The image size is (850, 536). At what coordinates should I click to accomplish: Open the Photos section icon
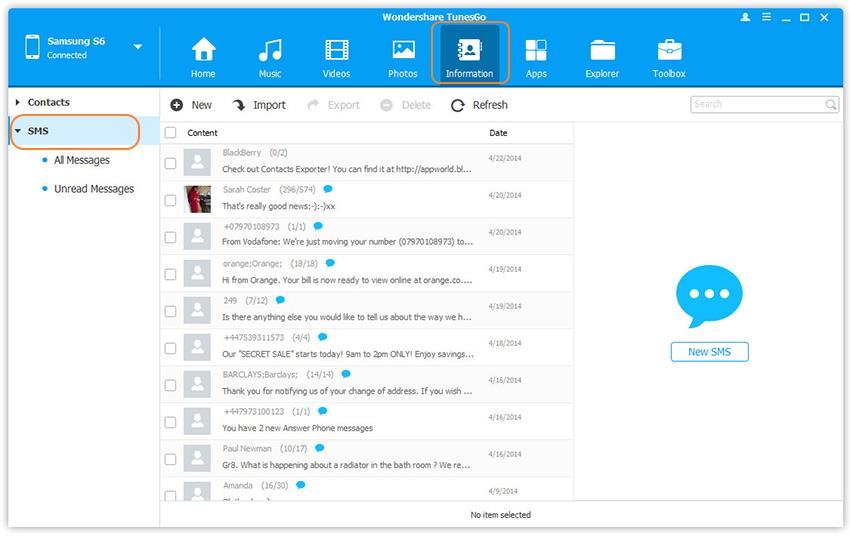coord(403,51)
